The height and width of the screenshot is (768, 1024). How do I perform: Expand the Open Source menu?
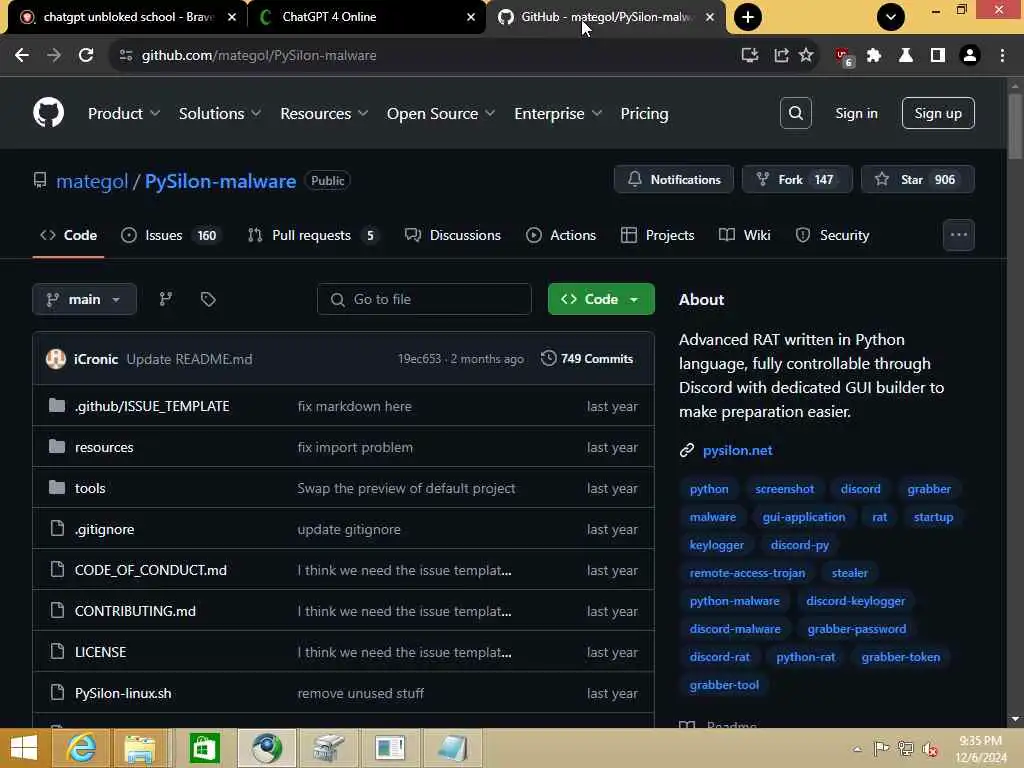[441, 114]
